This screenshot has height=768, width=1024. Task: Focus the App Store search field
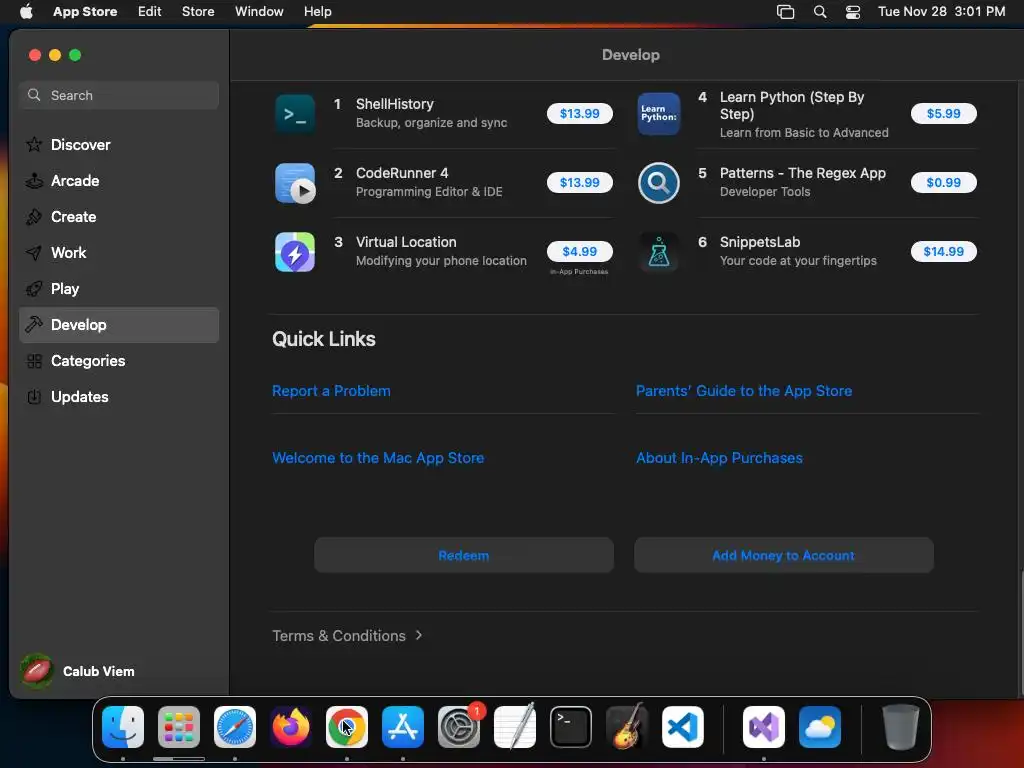coord(119,95)
